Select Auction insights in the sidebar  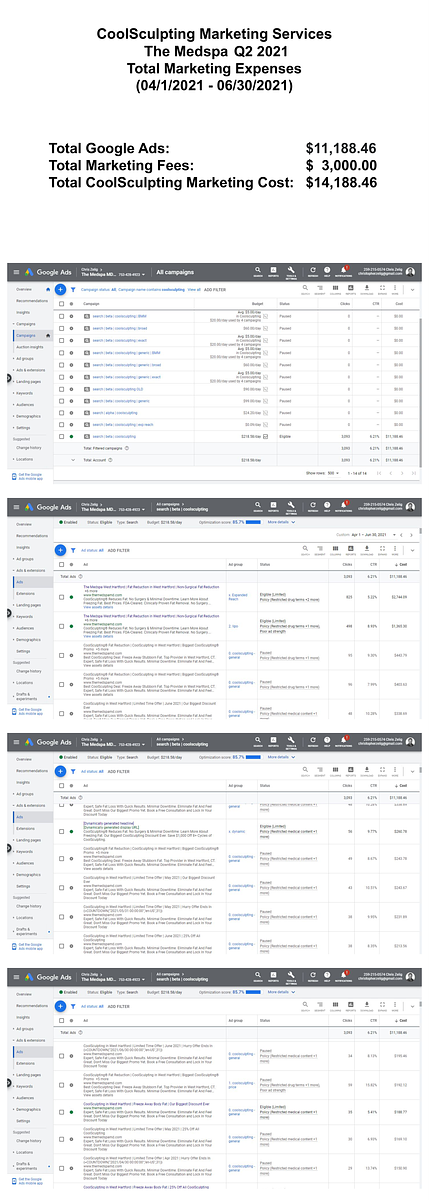pyautogui.click(x=29, y=345)
